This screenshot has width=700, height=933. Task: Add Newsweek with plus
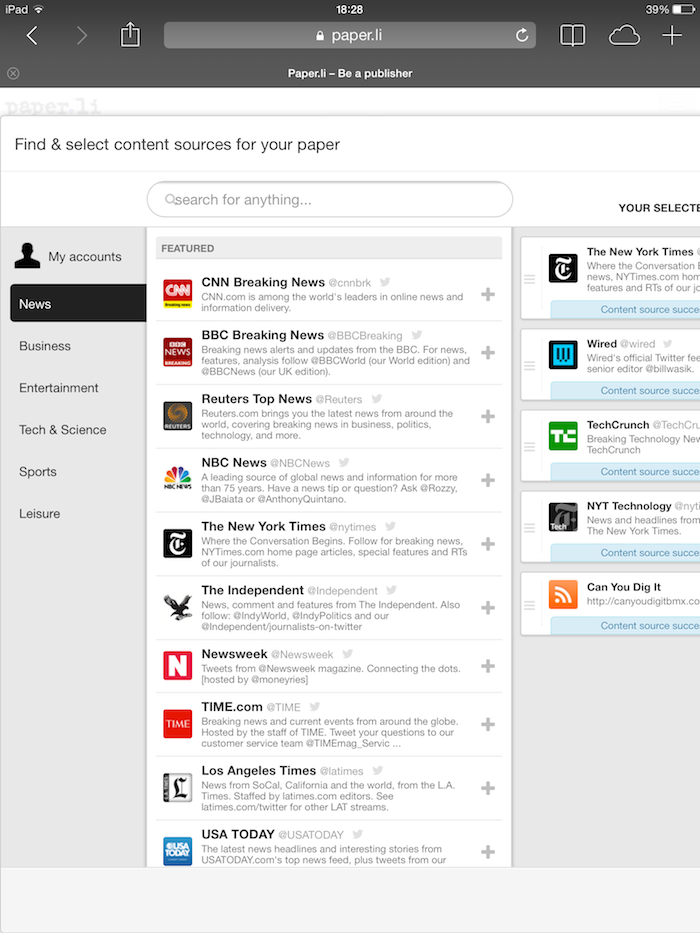click(x=488, y=666)
